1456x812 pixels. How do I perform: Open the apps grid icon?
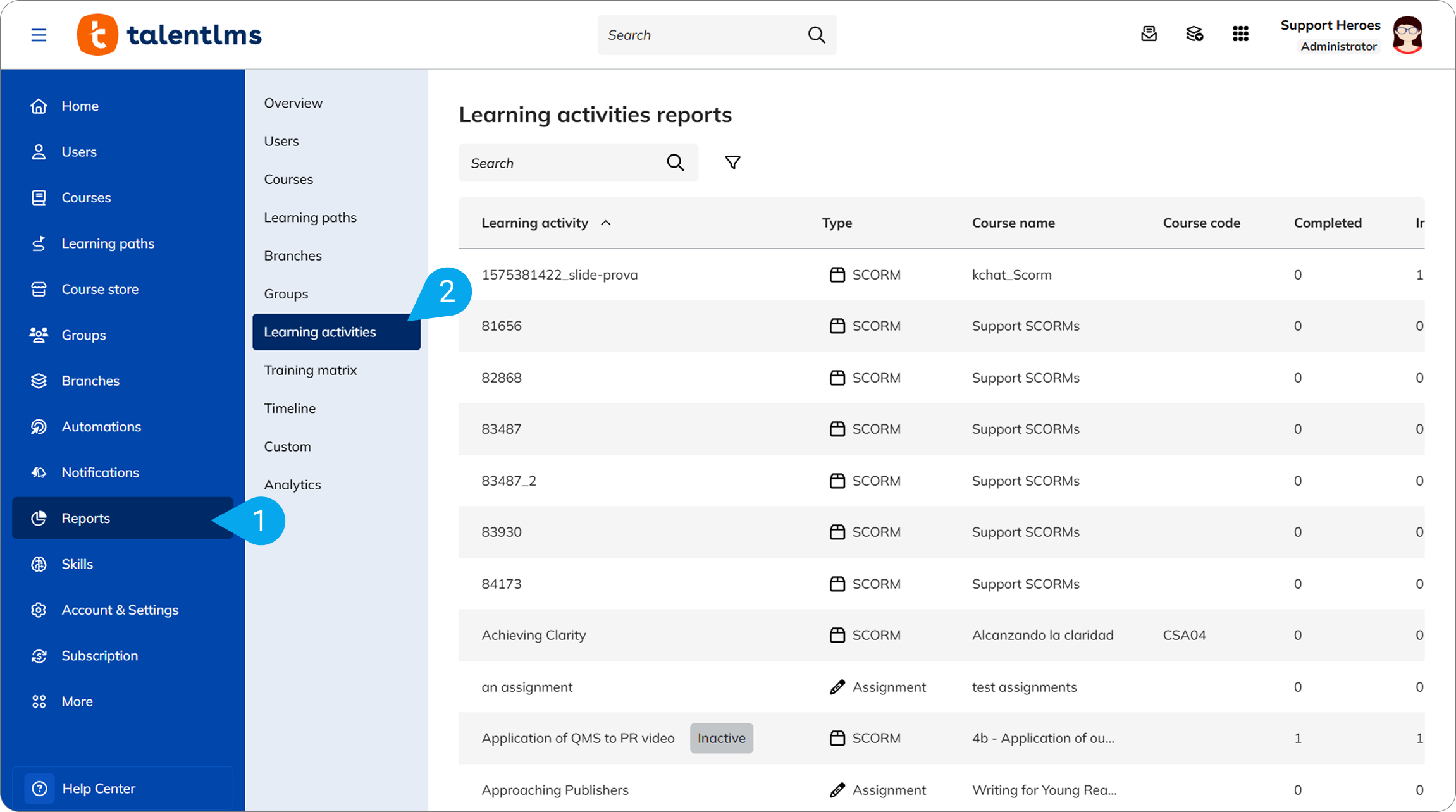pyautogui.click(x=1240, y=34)
